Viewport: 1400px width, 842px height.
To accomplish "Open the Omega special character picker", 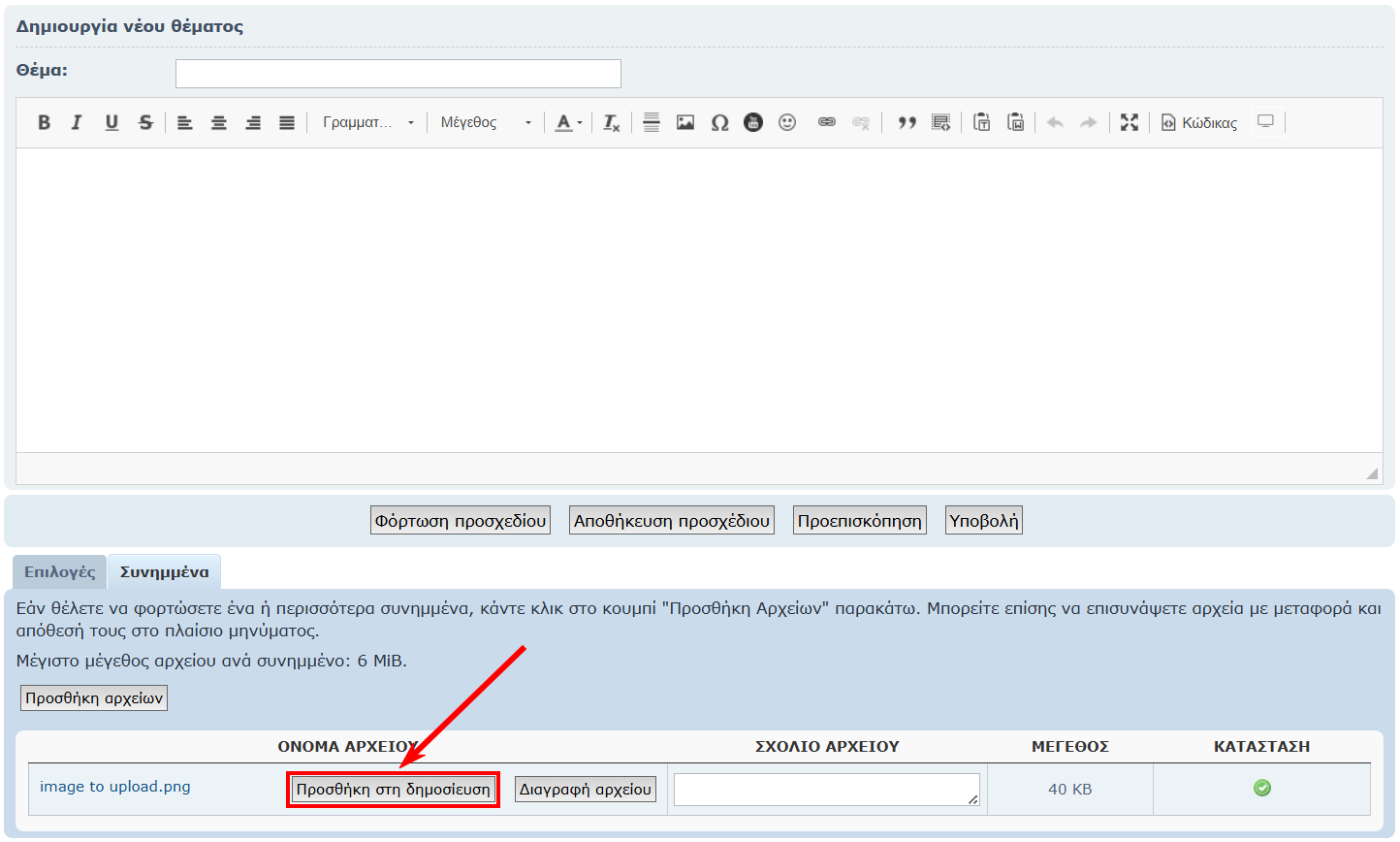I will (719, 122).
